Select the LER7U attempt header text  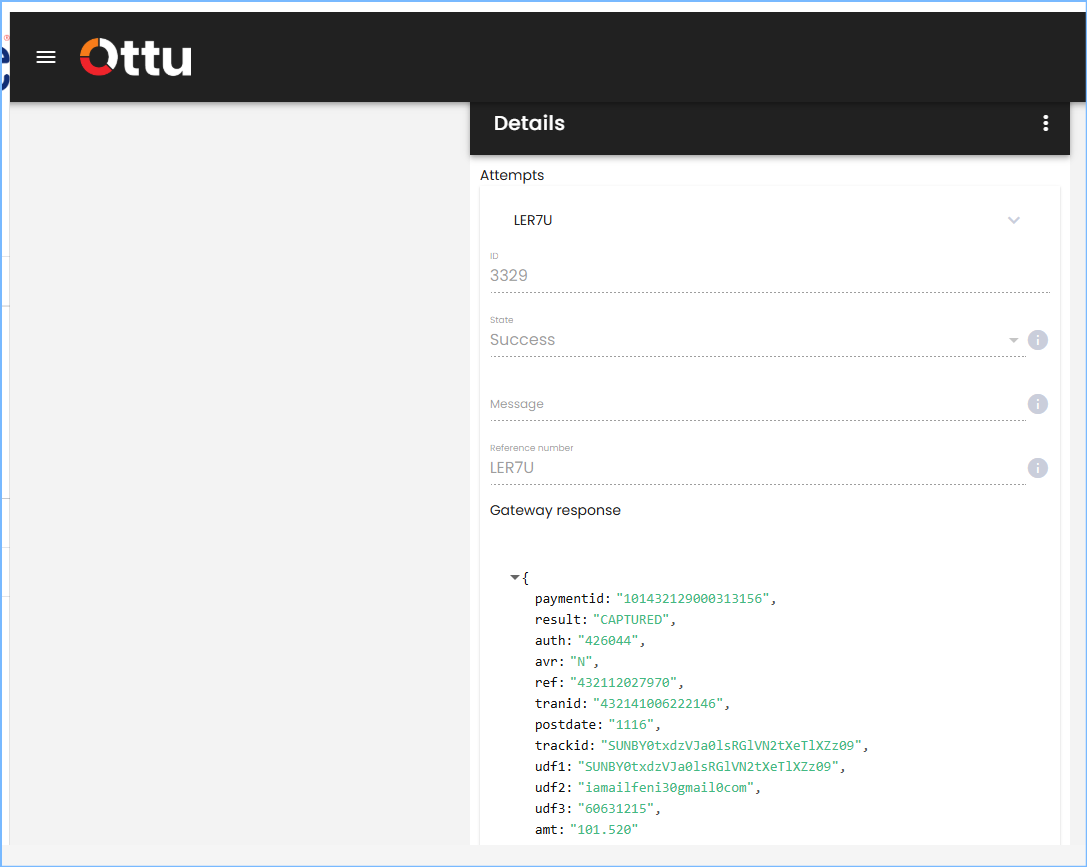532,220
